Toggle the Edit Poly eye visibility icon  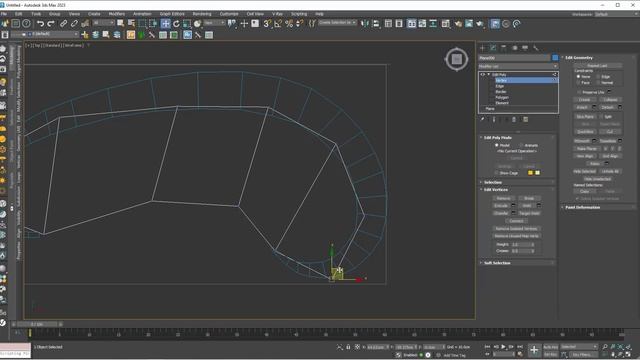pos(482,75)
